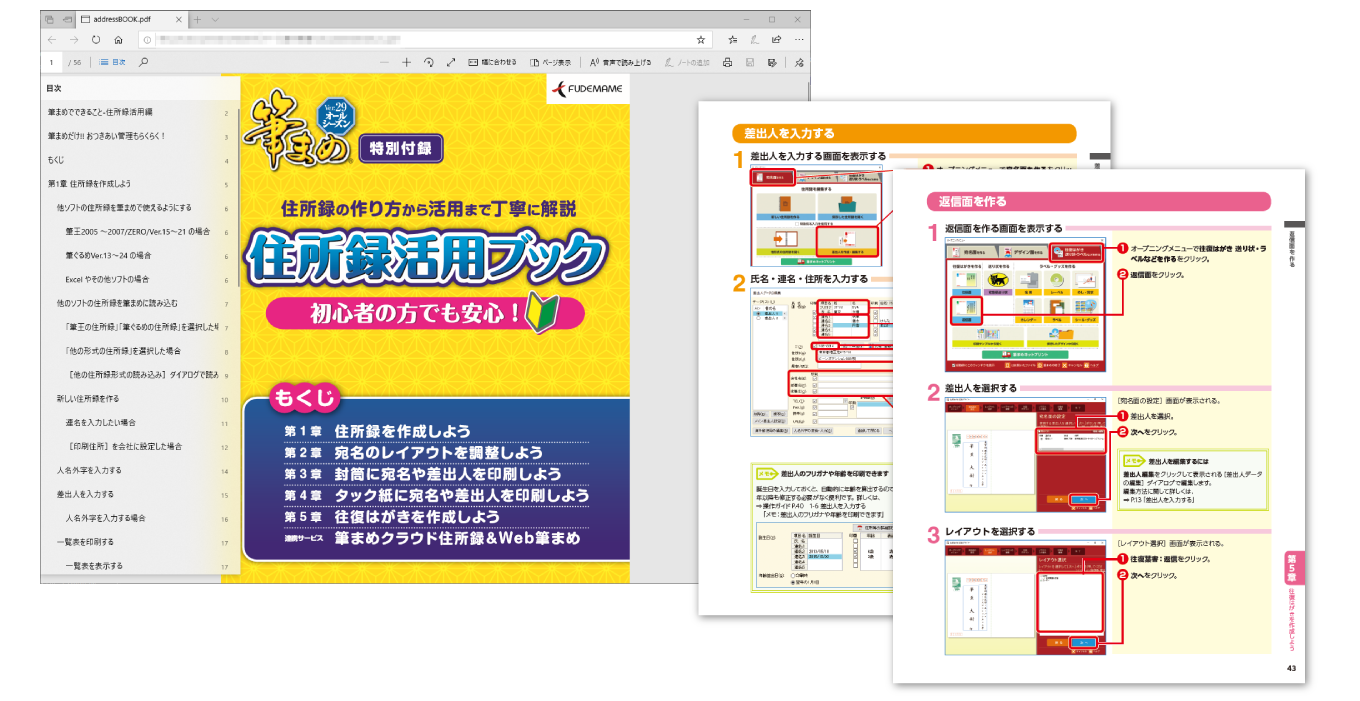Viewport: 1360px width, 701px height.
Task: Pin the PDF toolbar
Action: (799, 62)
